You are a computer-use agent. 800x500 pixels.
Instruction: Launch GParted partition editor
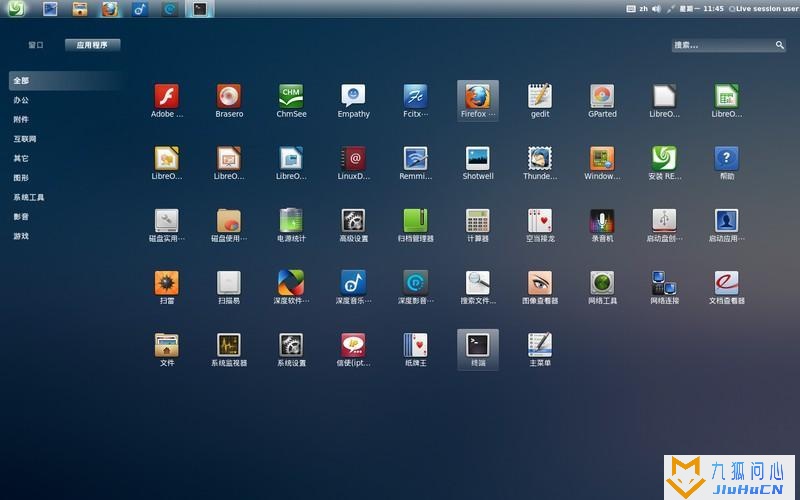point(603,101)
